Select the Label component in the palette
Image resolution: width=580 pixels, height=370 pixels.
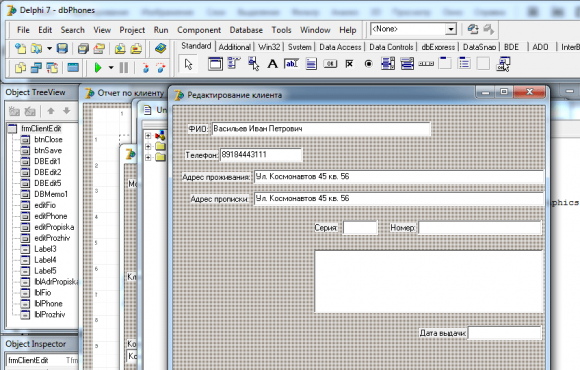273,64
